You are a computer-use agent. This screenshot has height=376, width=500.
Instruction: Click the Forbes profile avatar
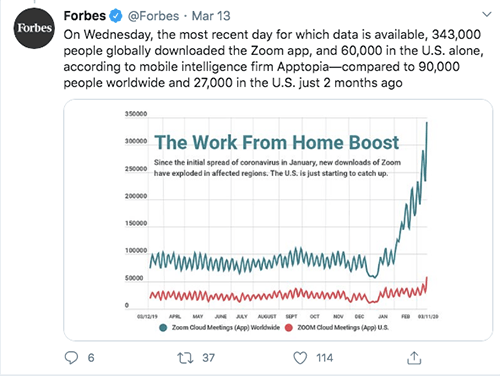(x=34, y=28)
